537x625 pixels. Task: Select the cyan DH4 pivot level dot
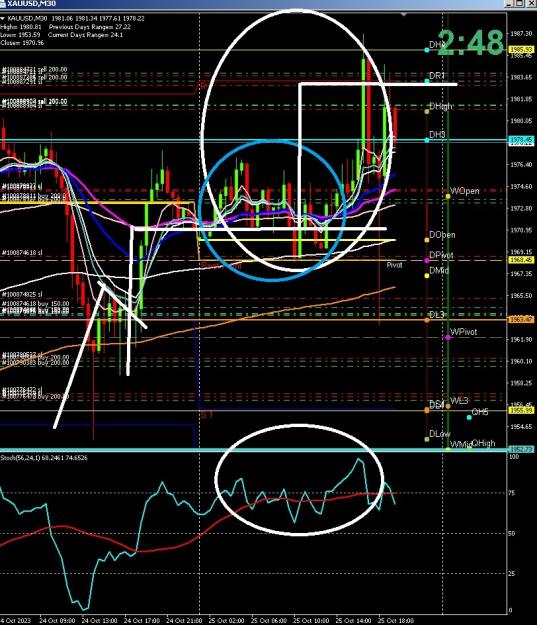tap(427, 50)
